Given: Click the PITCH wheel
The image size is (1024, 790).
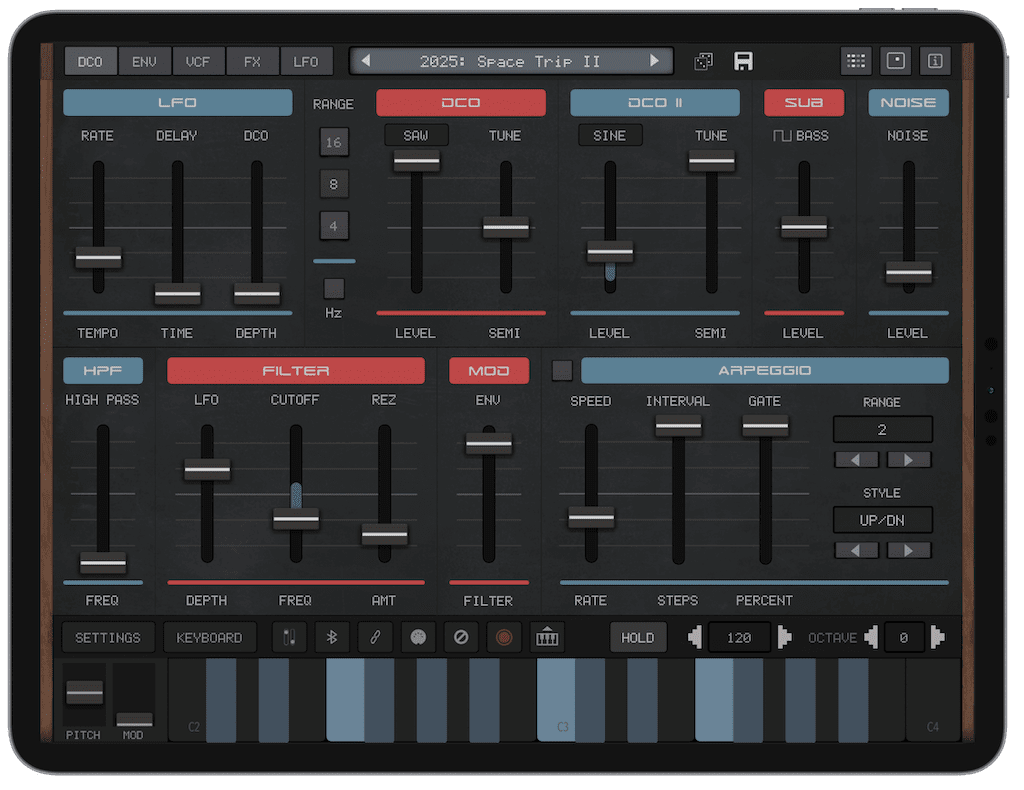Looking at the screenshot, I should click(84, 692).
